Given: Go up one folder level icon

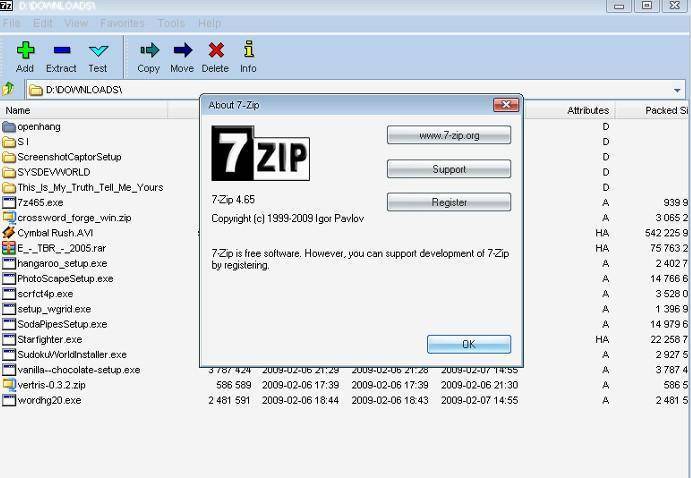Looking at the screenshot, I should (8, 89).
